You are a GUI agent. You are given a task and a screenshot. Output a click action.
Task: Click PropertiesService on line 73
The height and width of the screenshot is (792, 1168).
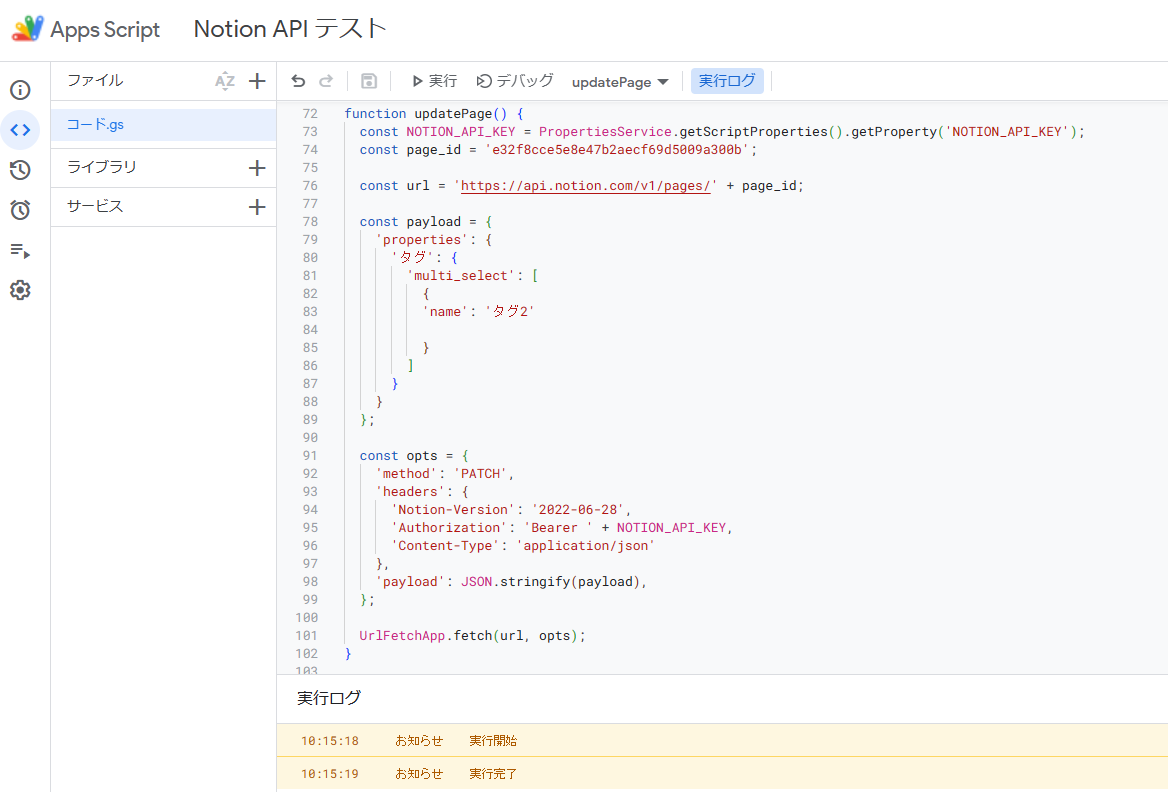[605, 132]
